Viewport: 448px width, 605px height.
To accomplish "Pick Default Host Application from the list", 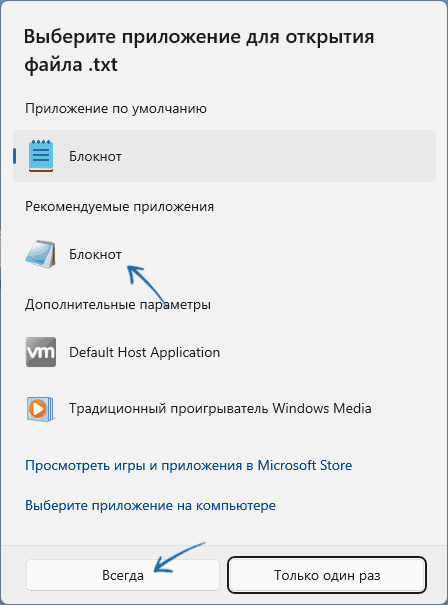I will pos(144,352).
